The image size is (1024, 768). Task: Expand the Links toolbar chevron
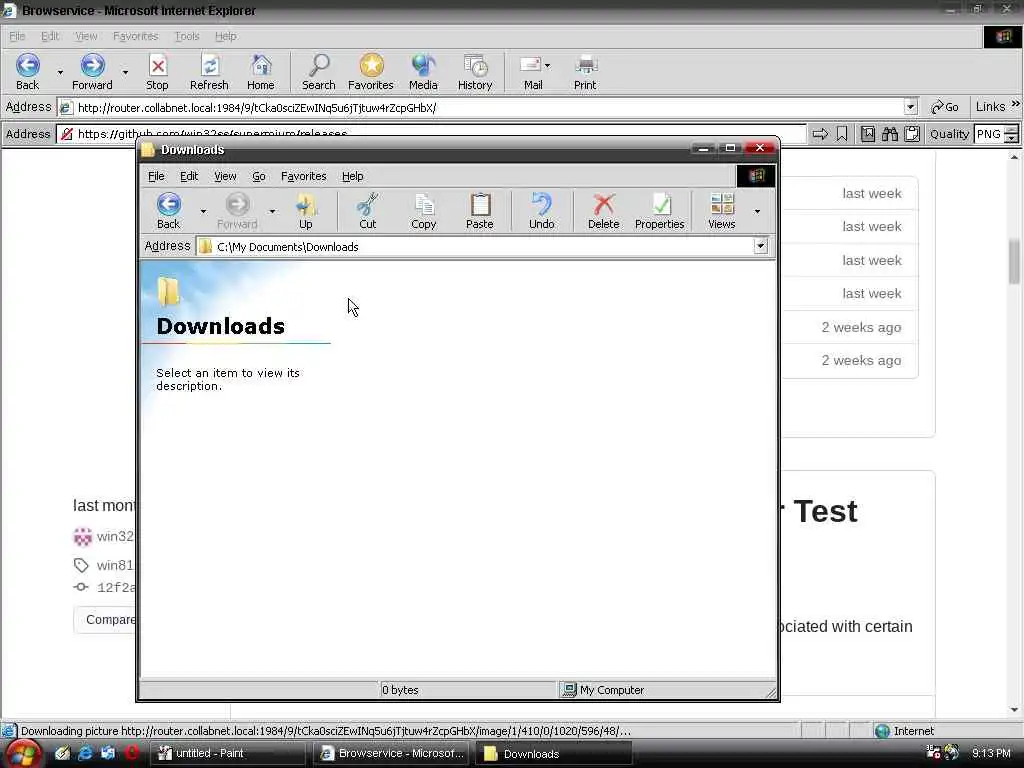point(1016,104)
